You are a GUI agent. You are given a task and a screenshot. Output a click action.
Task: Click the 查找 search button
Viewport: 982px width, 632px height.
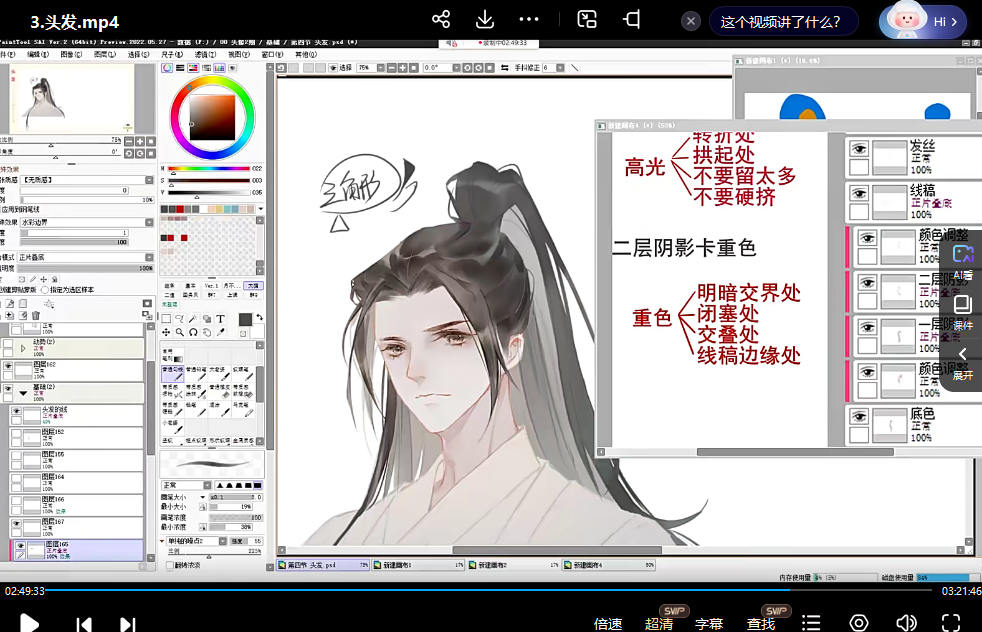coord(761,624)
